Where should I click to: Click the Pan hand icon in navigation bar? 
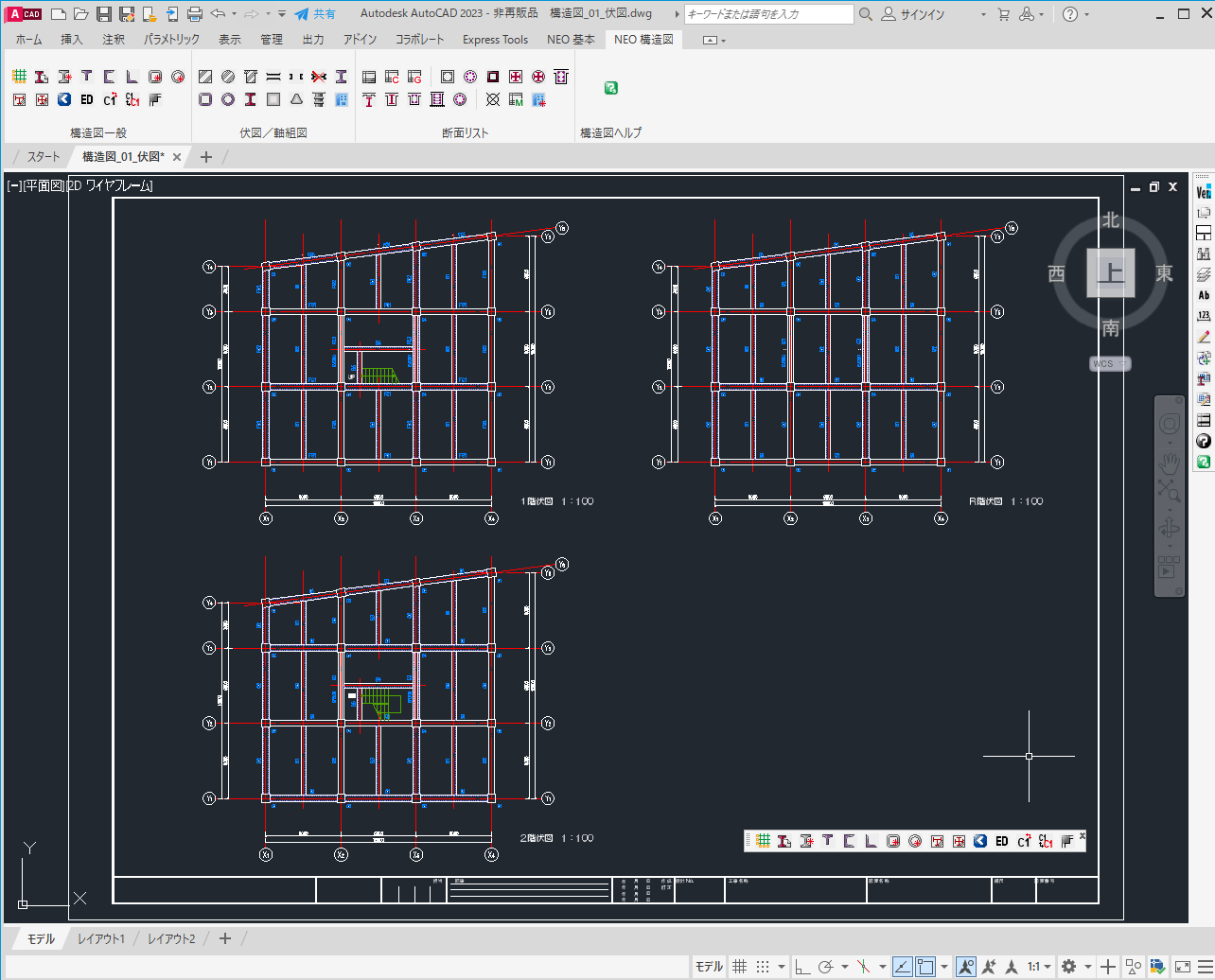point(1170,463)
